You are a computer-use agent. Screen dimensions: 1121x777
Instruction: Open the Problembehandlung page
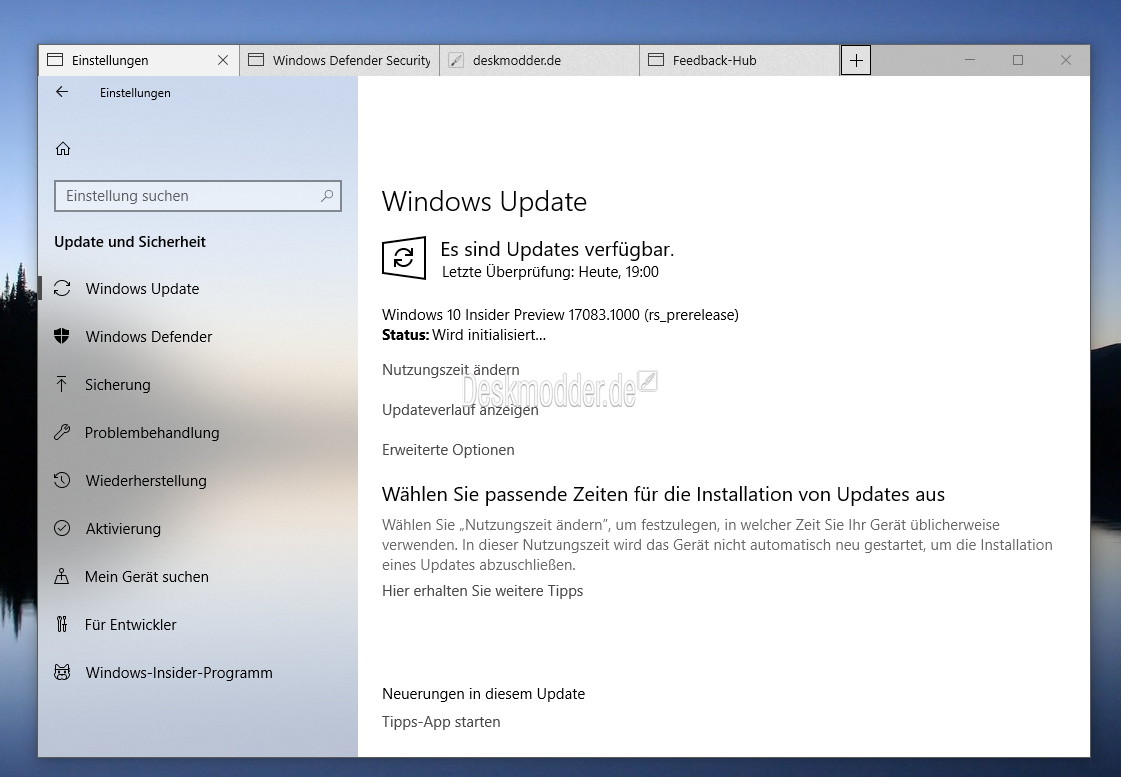point(198,432)
